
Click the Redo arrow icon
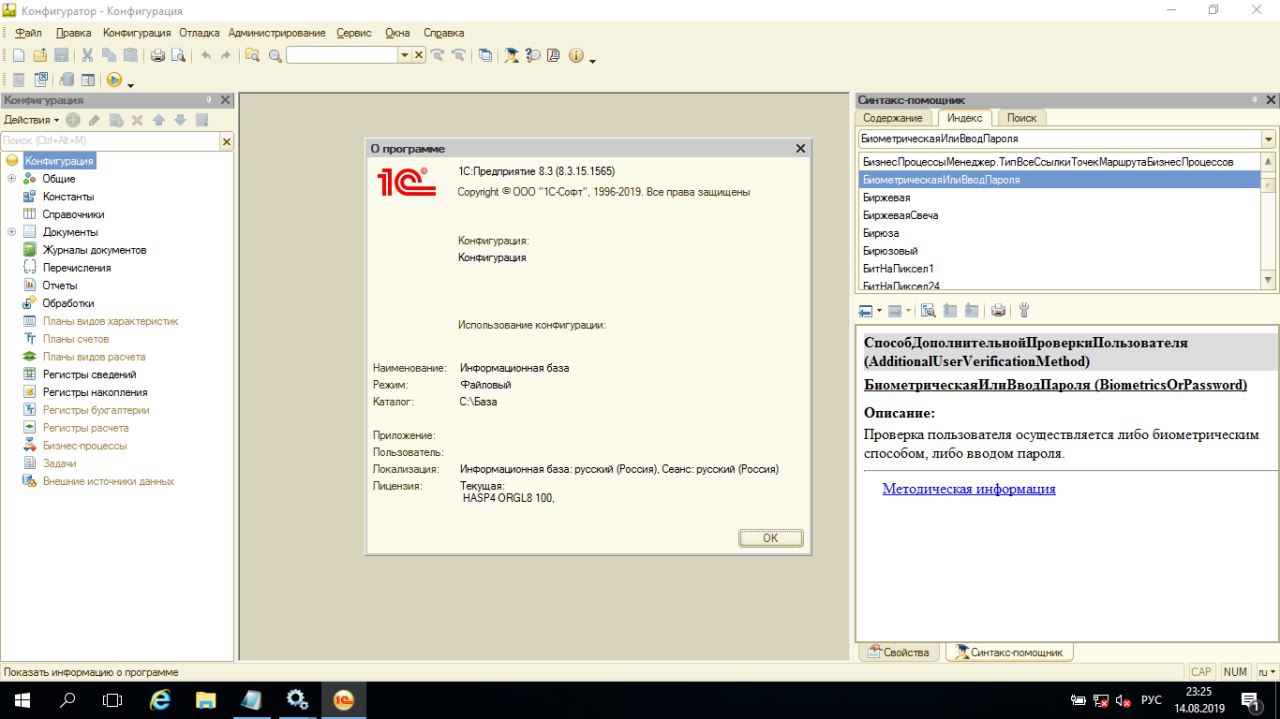[226, 56]
